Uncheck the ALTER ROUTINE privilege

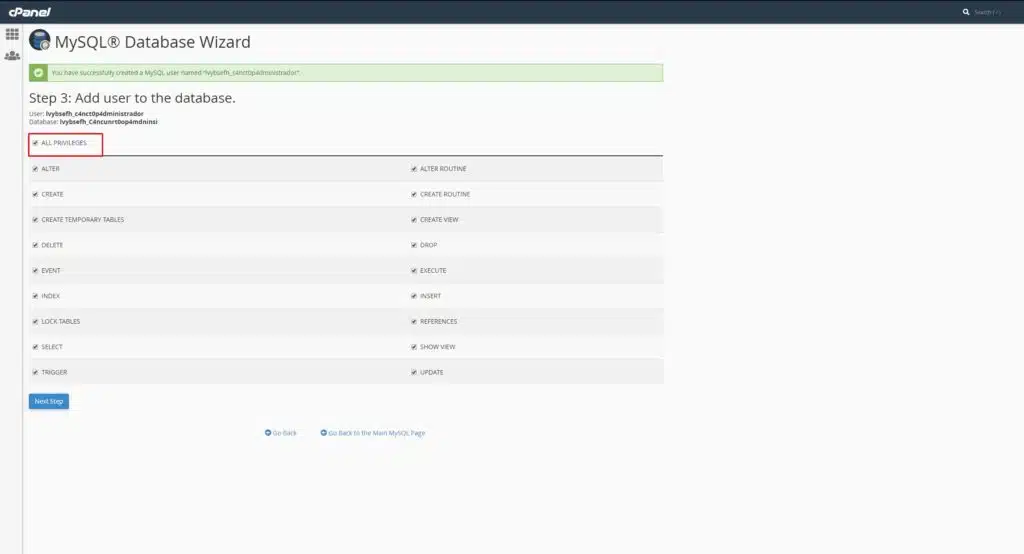click(414, 169)
